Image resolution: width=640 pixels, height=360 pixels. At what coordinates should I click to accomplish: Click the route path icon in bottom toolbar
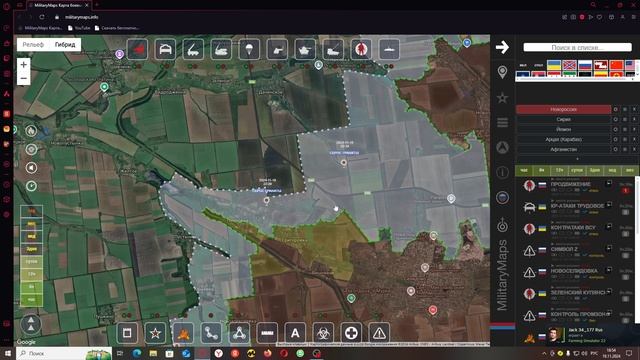(x=211, y=333)
